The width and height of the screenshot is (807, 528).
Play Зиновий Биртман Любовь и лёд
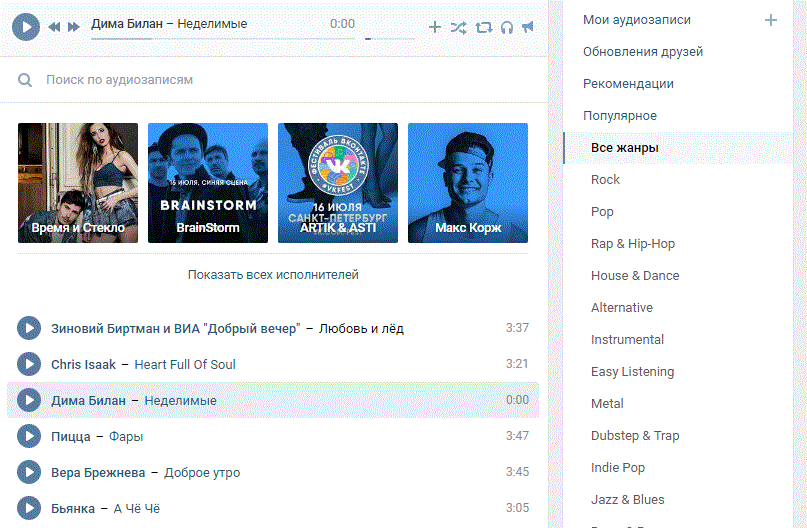[29, 328]
